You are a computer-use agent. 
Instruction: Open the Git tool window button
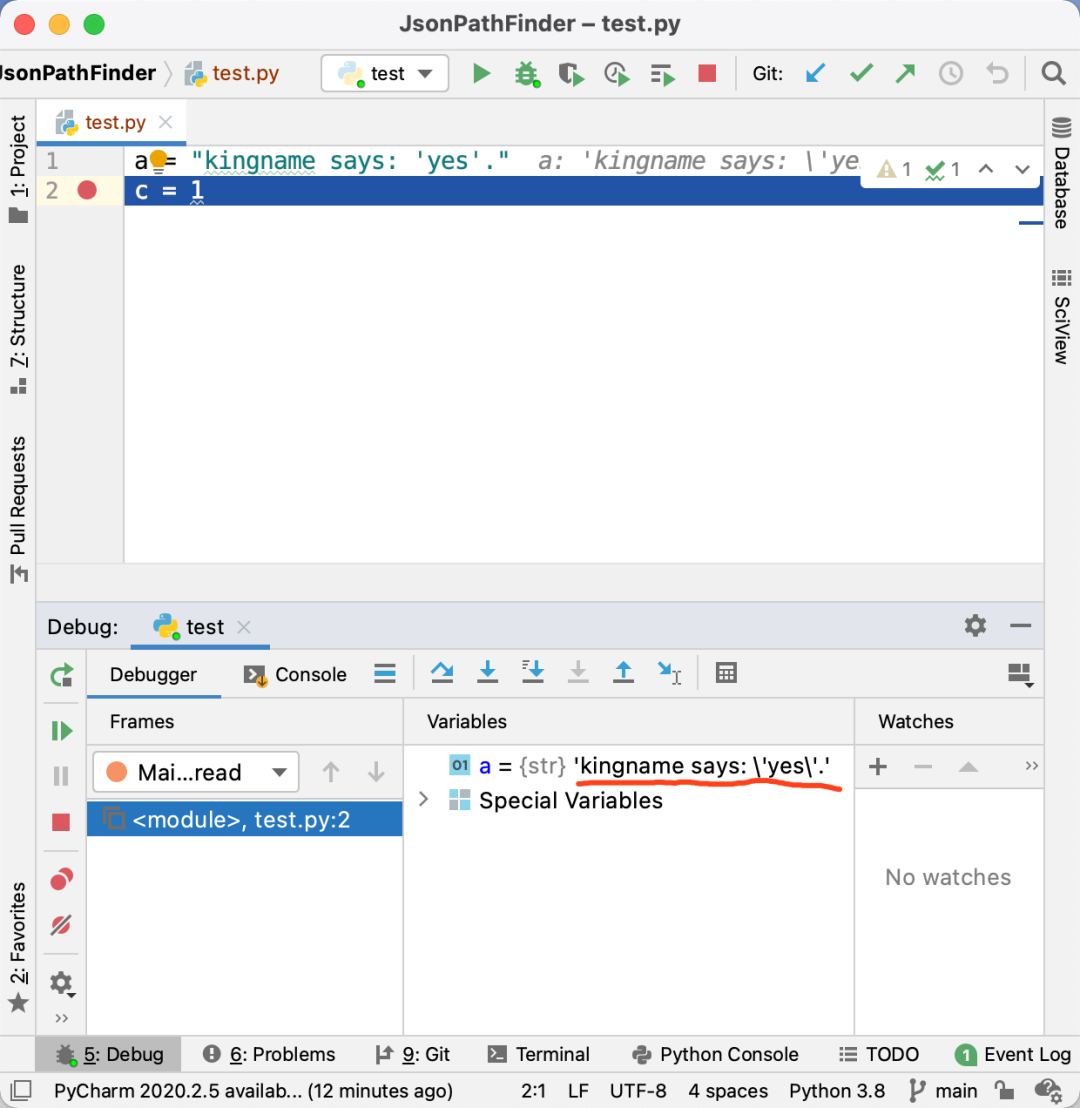click(413, 1054)
